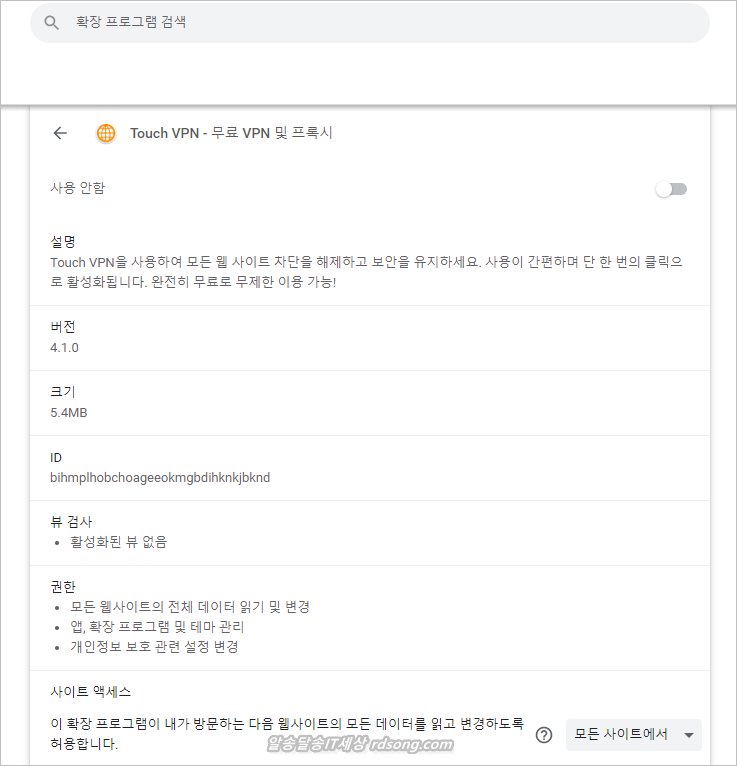This screenshot has height=766, width=737.
Task: Click the site access help question mark icon
Action: (x=544, y=735)
